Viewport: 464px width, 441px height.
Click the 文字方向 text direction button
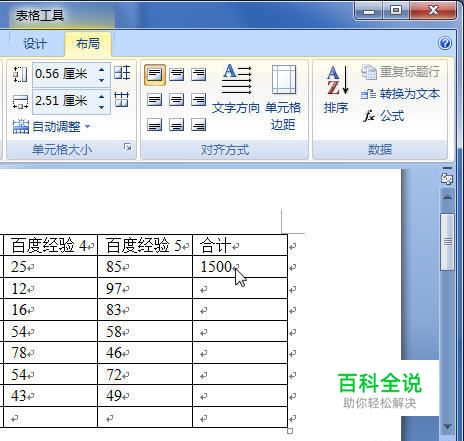[236, 89]
